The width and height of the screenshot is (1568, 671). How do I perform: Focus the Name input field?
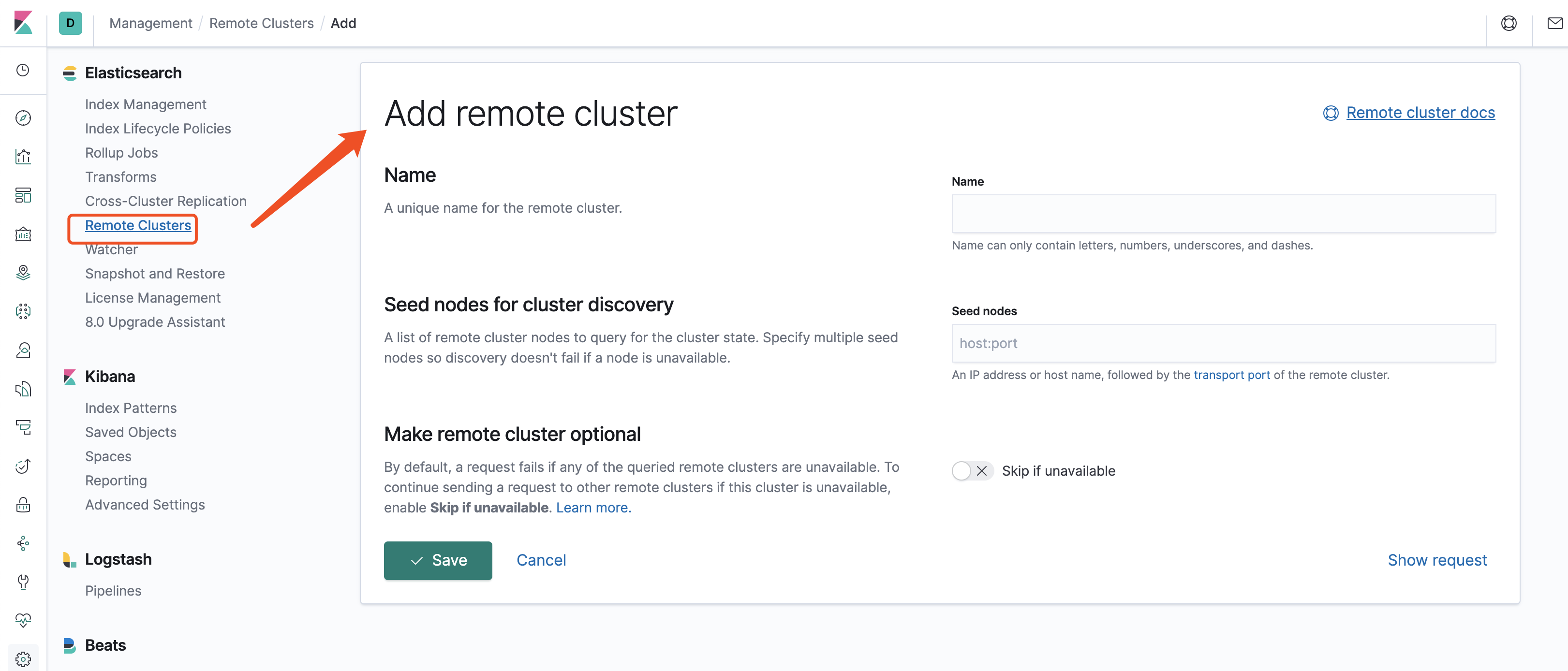[1224, 214]
